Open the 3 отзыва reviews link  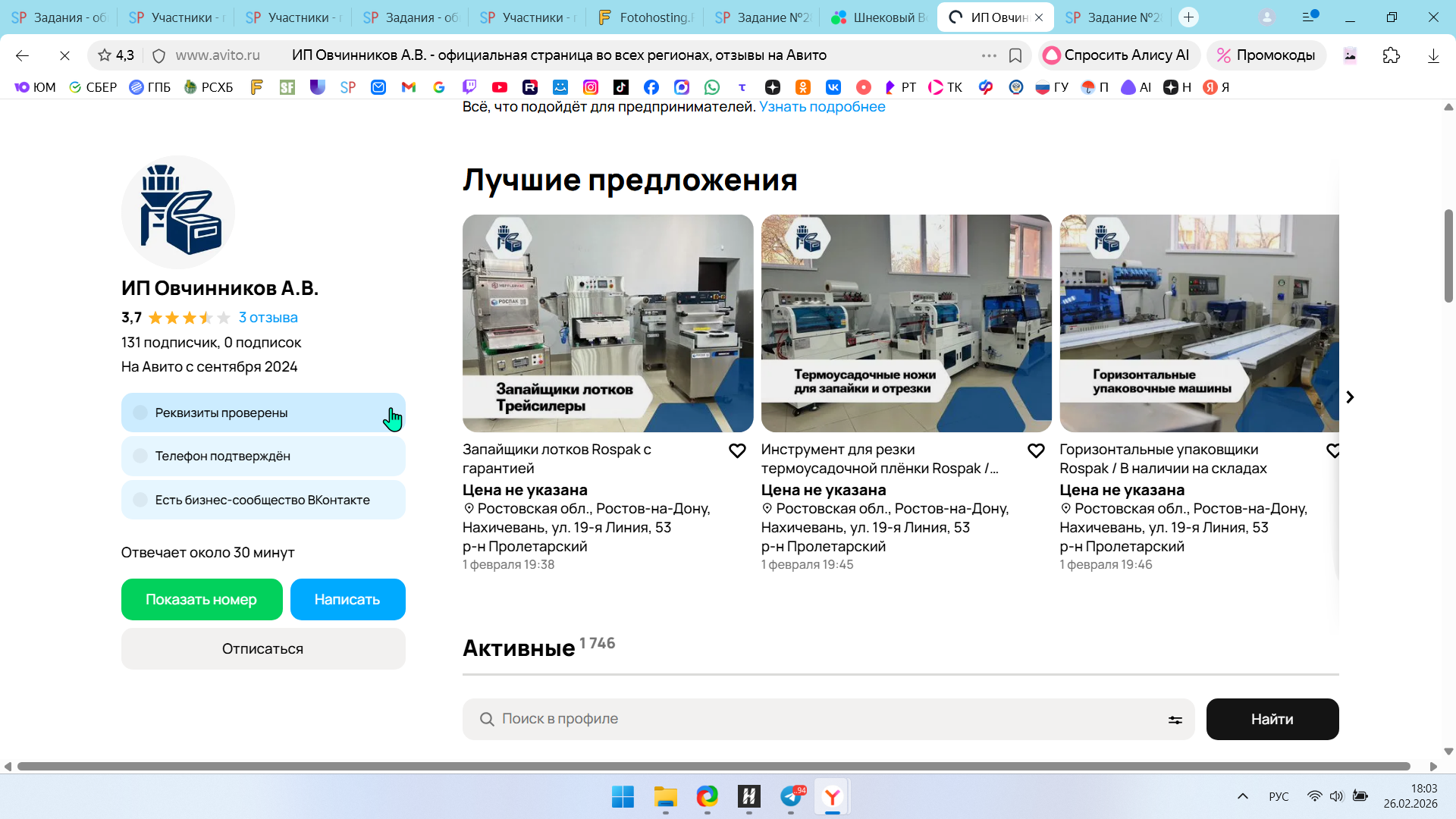click(268, 318)
